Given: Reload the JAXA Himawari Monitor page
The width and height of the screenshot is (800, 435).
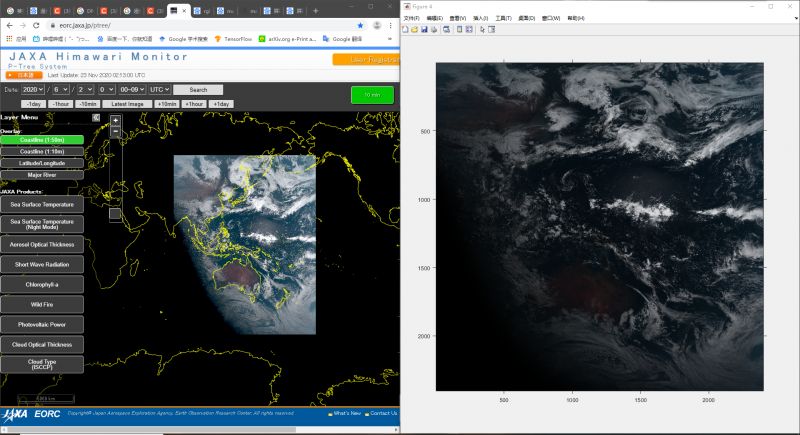Looking at the screenshot, I should (37, 25).
